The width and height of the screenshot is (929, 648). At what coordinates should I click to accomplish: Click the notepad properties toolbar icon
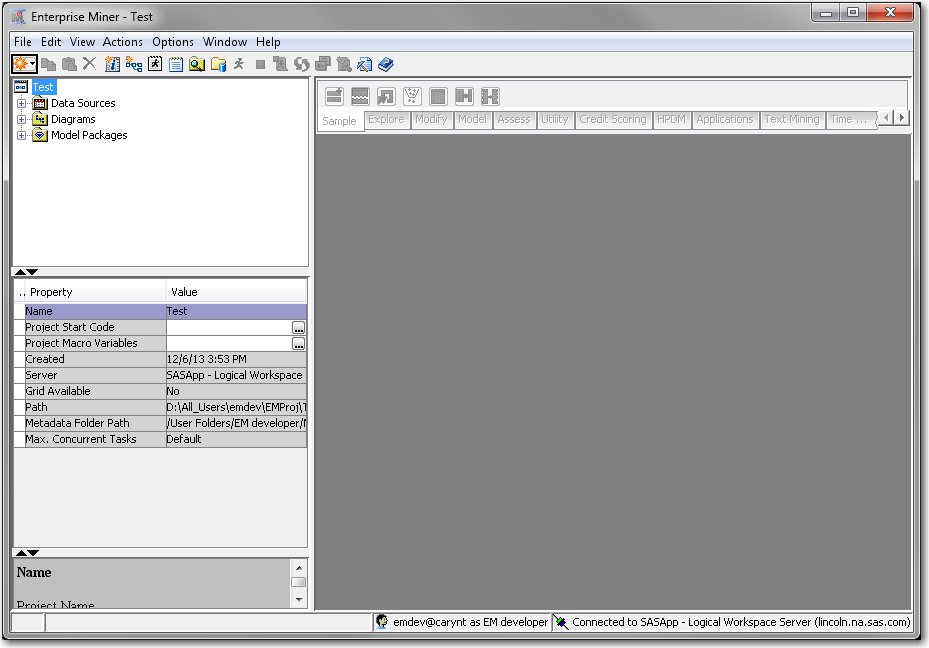(176, 64)
